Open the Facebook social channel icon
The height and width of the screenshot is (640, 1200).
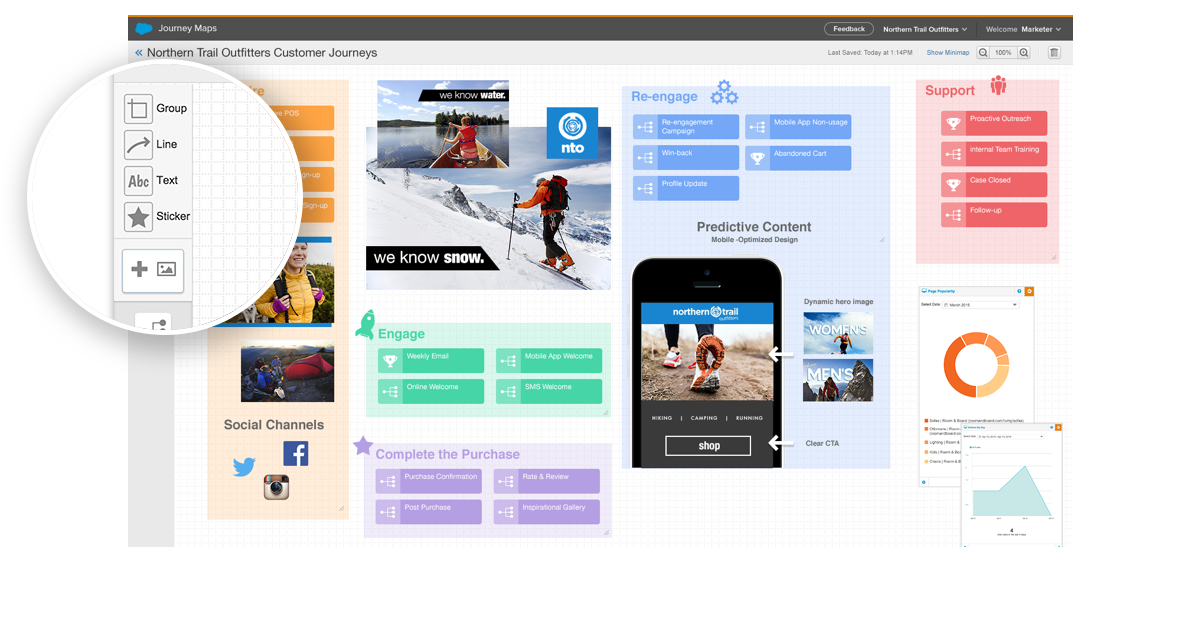click(x=295, y=453)
